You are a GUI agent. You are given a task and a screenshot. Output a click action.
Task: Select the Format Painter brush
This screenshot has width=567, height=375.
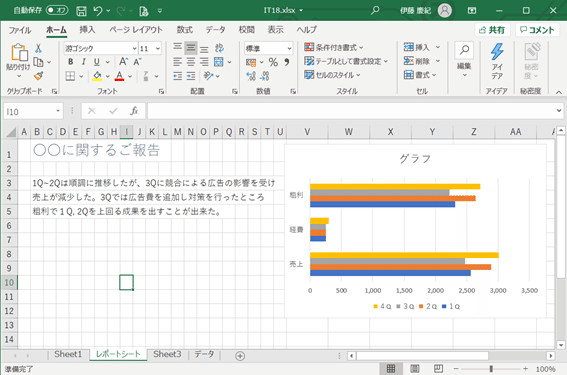38,76
